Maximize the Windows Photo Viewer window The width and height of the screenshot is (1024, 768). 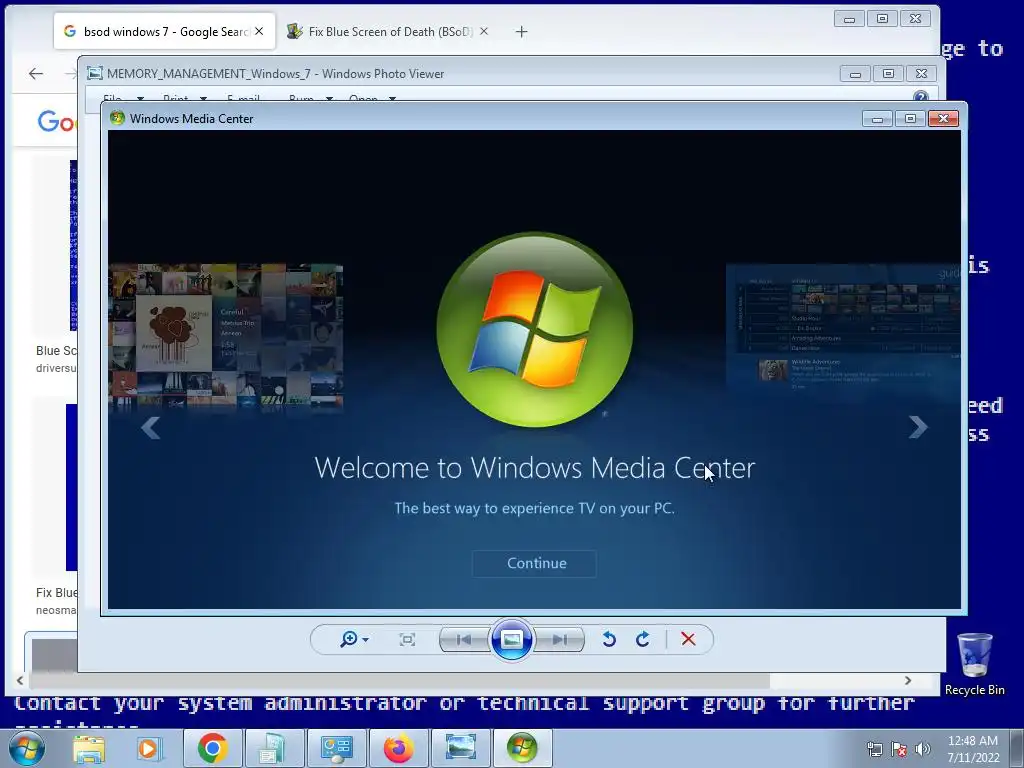point(888,73)
